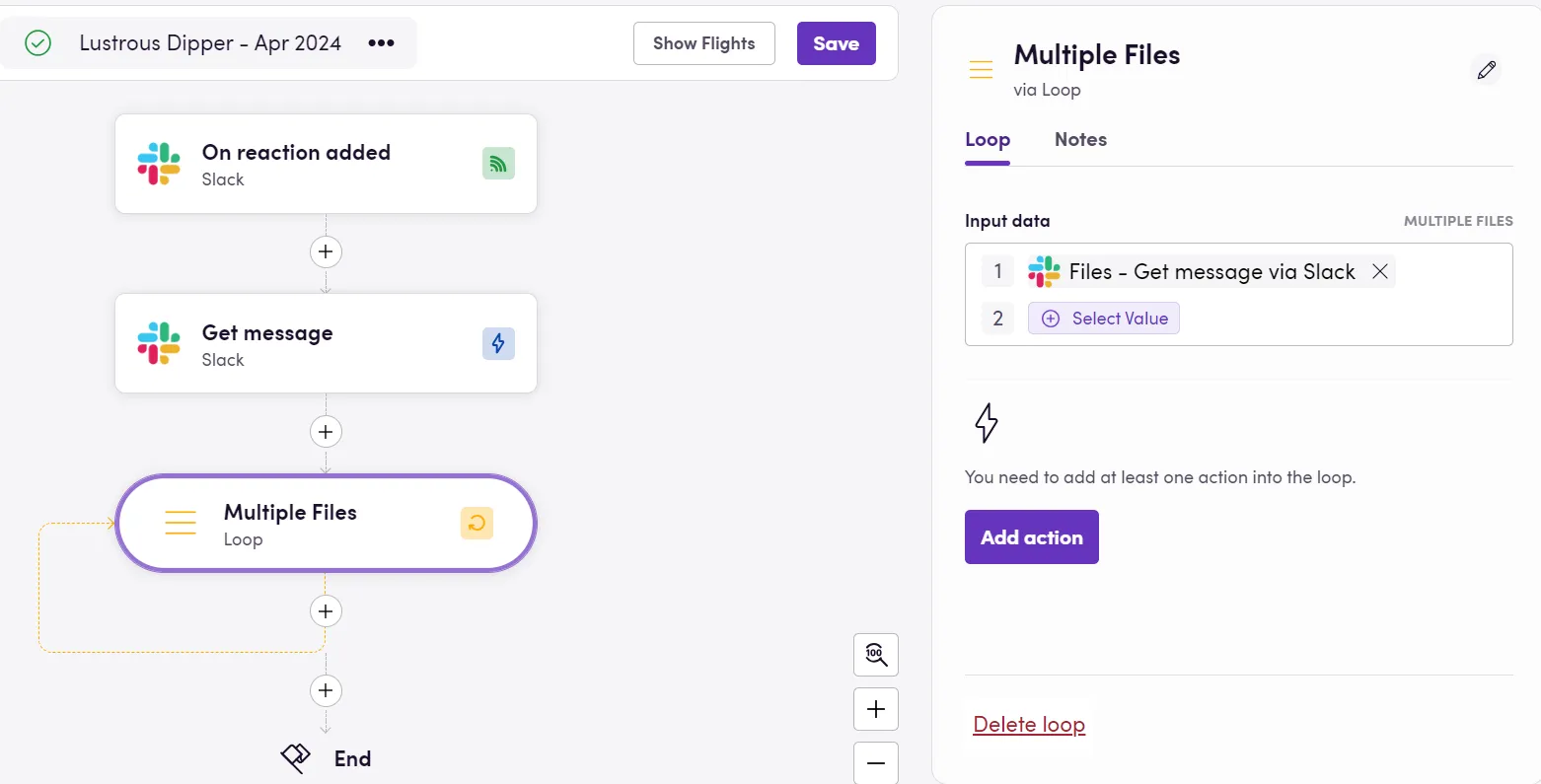Click the Show Flights button
Viewport: 1541px width, 784px height.
[x=703, y=43]
